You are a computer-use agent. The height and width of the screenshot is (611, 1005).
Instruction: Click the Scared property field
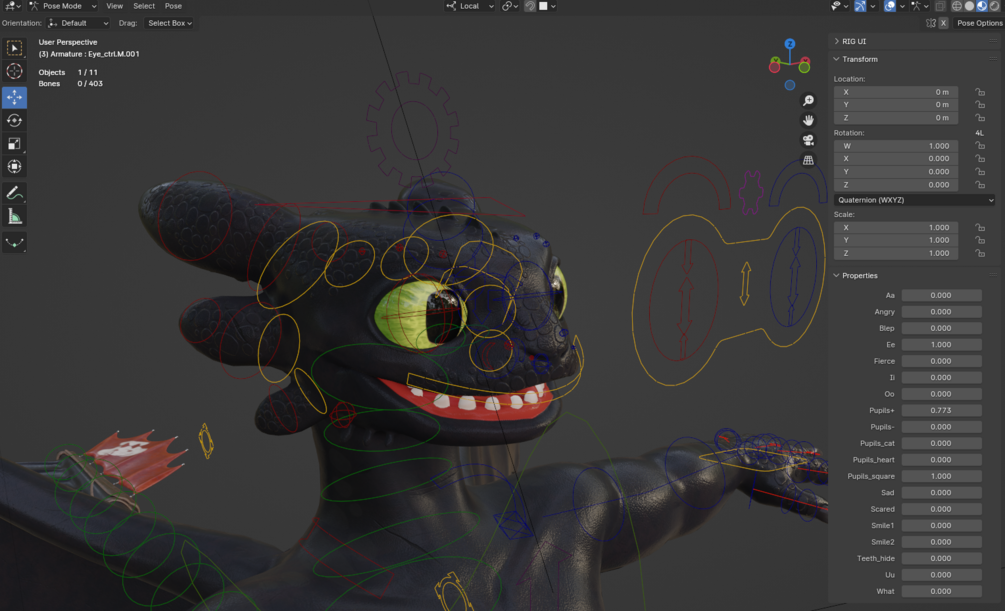pyautogui.click(x=941, y=509)
